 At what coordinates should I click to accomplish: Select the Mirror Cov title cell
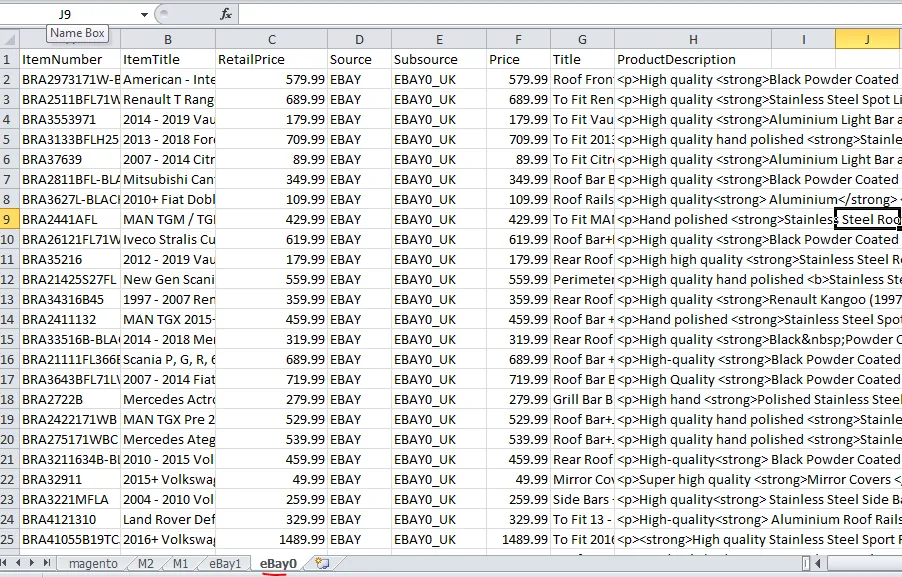[x=582, y=479]
